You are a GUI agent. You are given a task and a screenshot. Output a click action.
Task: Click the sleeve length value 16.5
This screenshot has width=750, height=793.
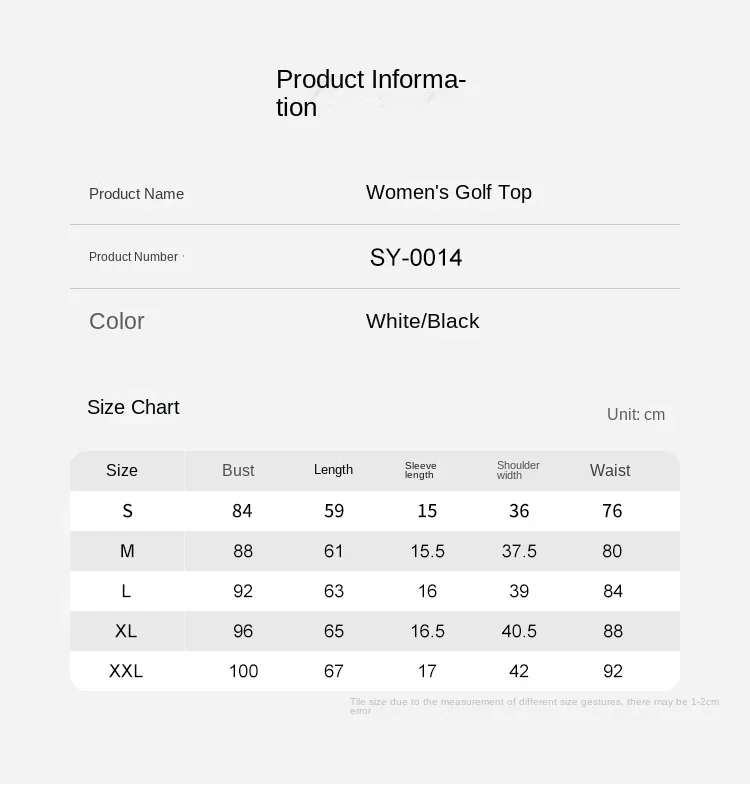(x=427, y=631)
